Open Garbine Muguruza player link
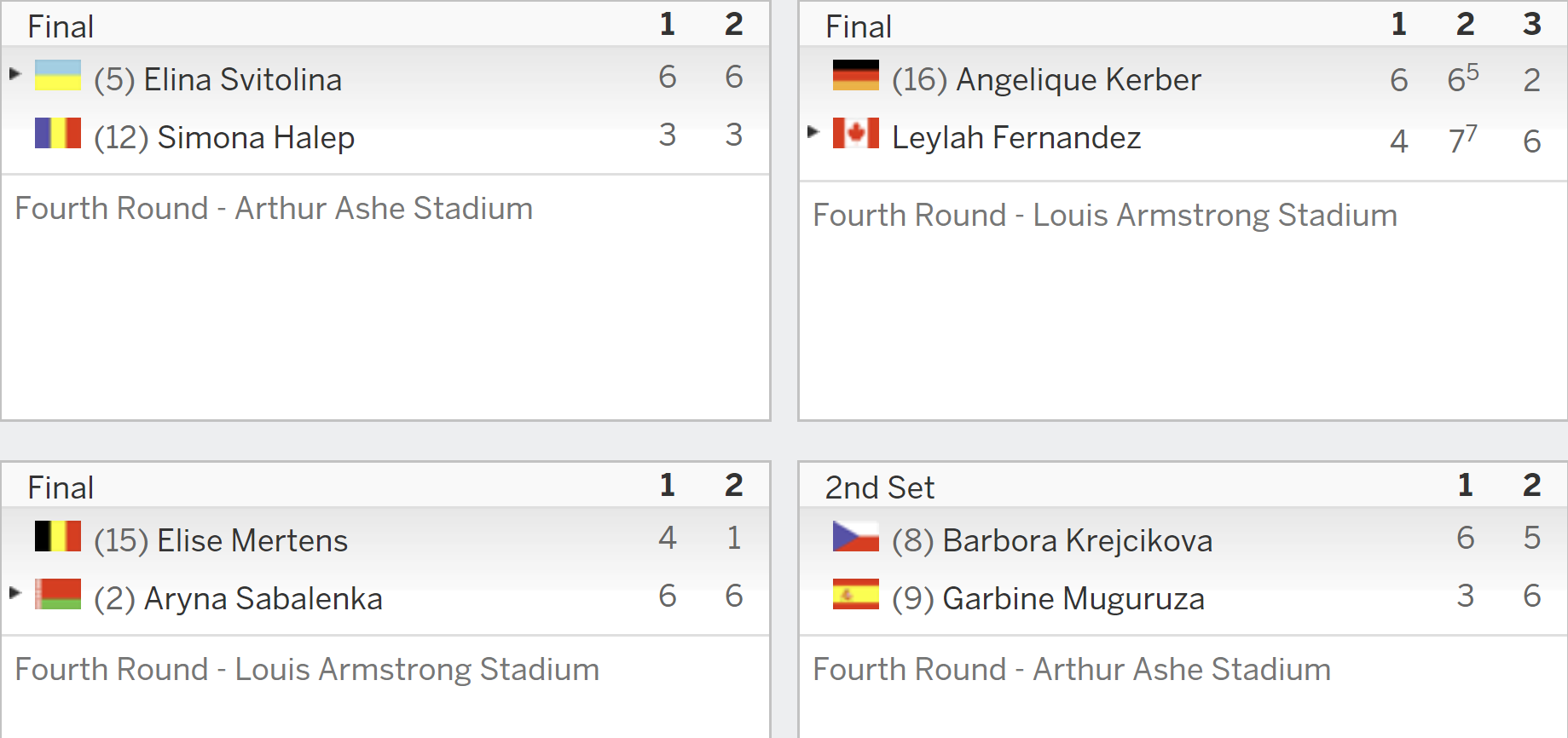1568x738 pixels. pyautogui.click(x=1073, y=598)
